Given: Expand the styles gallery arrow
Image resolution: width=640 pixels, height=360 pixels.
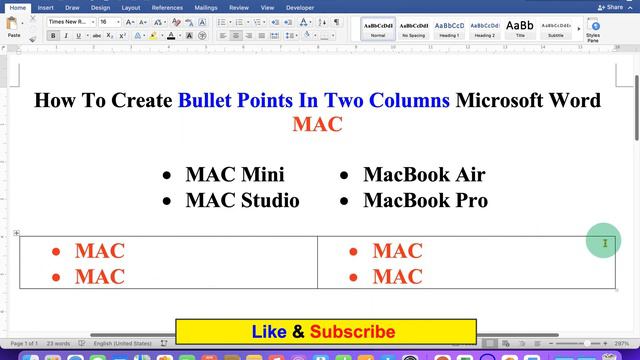Looking at the screenshot, I should [578, 29].
